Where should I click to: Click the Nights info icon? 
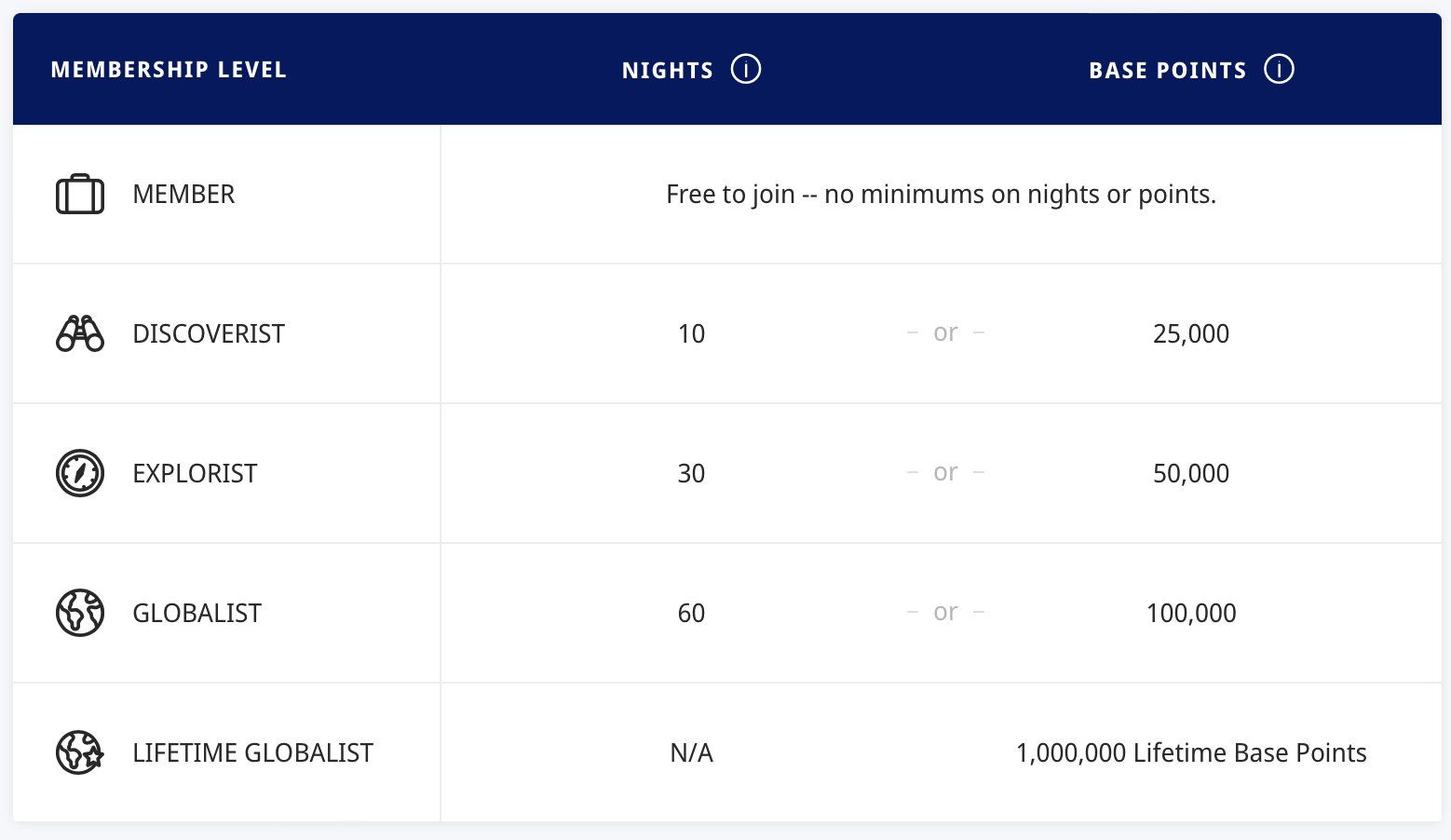745,69
